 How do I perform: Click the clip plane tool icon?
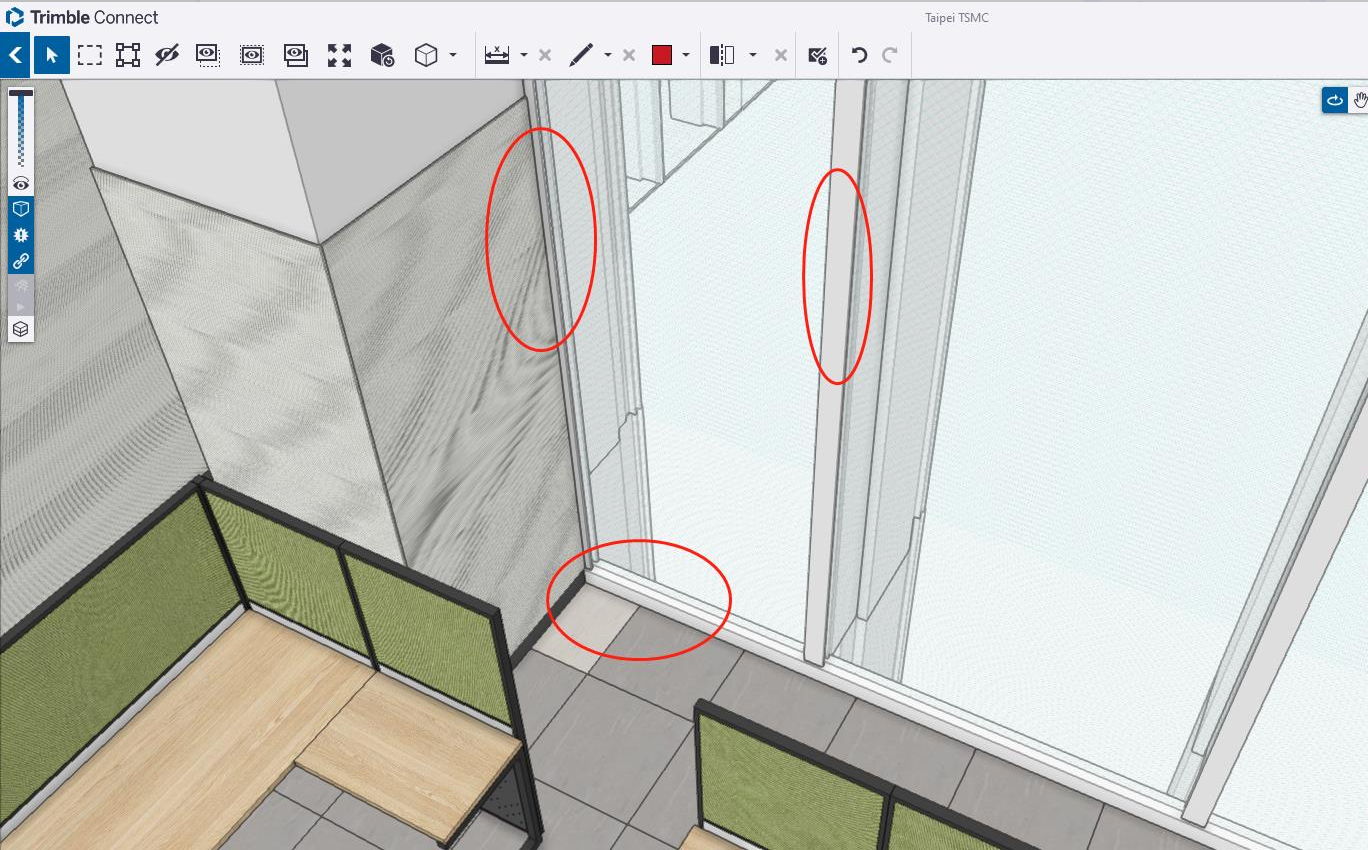722,56
